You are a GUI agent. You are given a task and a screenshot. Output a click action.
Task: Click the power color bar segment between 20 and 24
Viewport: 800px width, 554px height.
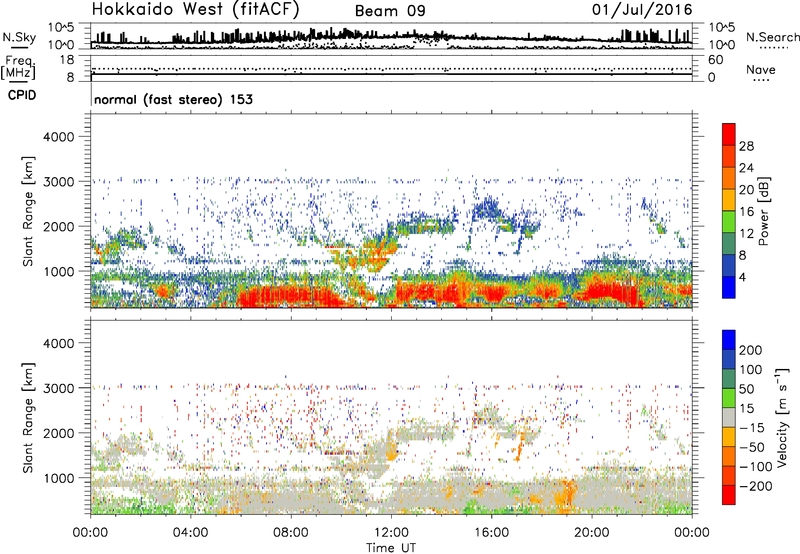pos(729,178)
